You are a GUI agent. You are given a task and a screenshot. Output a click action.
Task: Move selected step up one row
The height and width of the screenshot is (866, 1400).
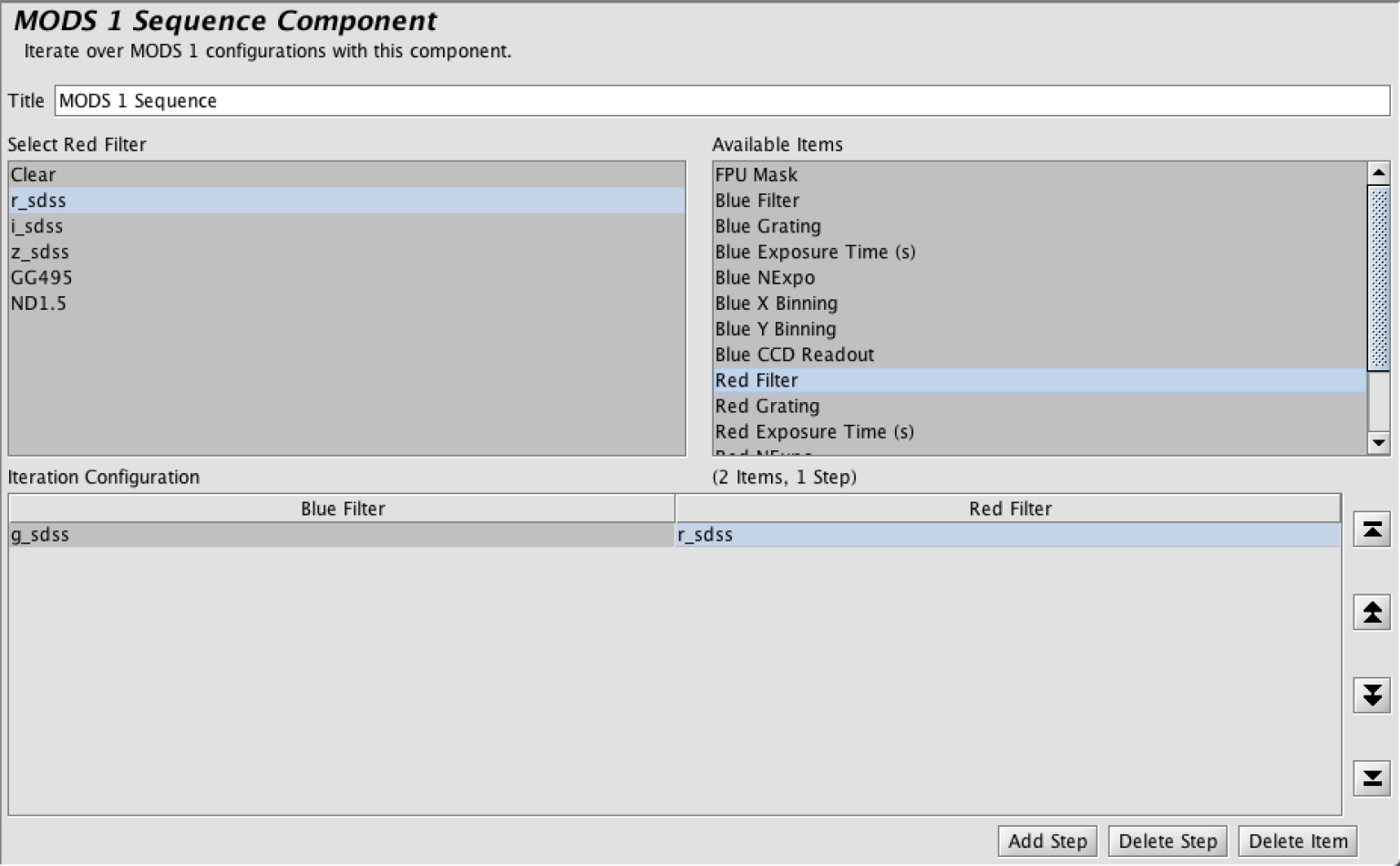1372,612
